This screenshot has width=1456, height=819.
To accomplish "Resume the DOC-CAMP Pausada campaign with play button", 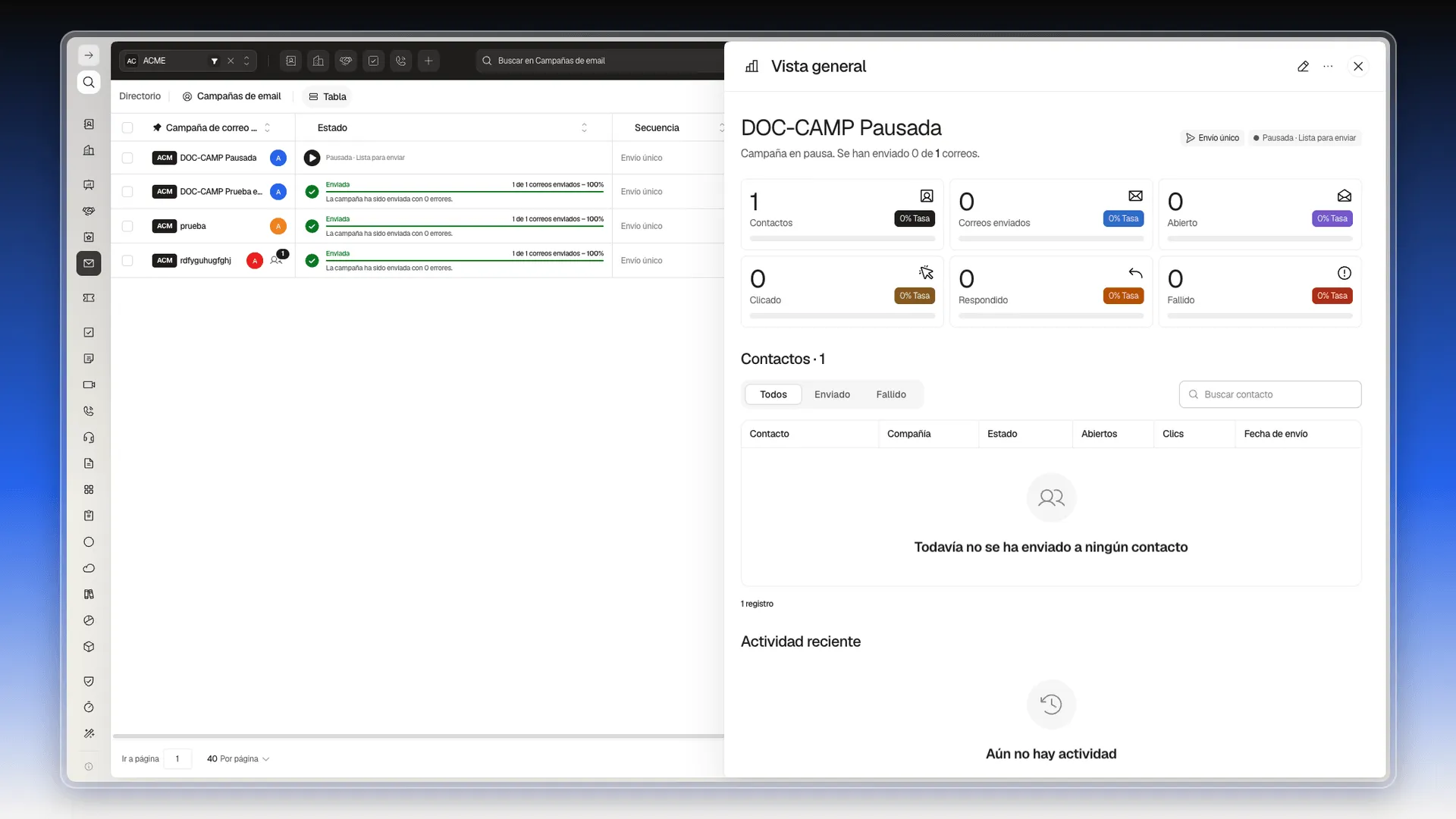I will tap(312, 158).
